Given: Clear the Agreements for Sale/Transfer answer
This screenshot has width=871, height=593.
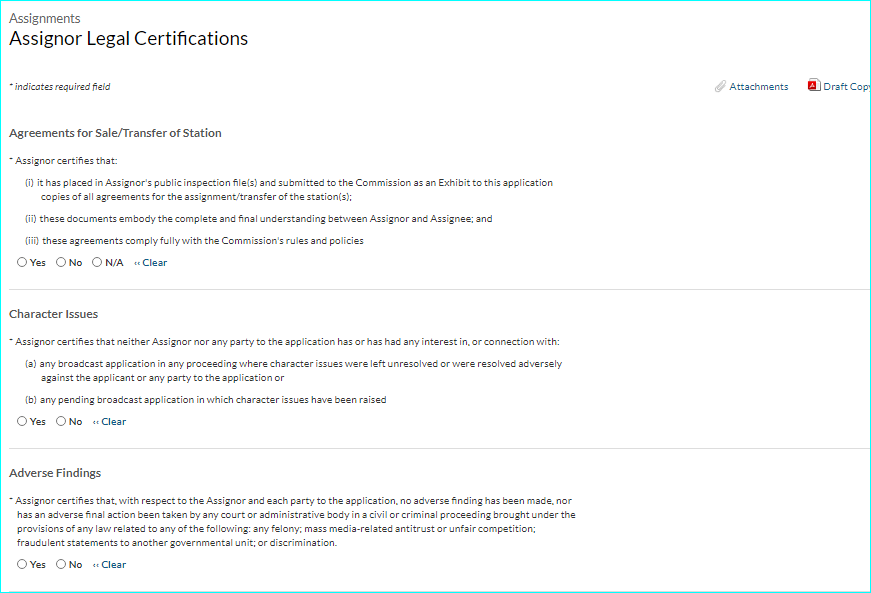Looking at the screenshot, I should coord(151,263).
